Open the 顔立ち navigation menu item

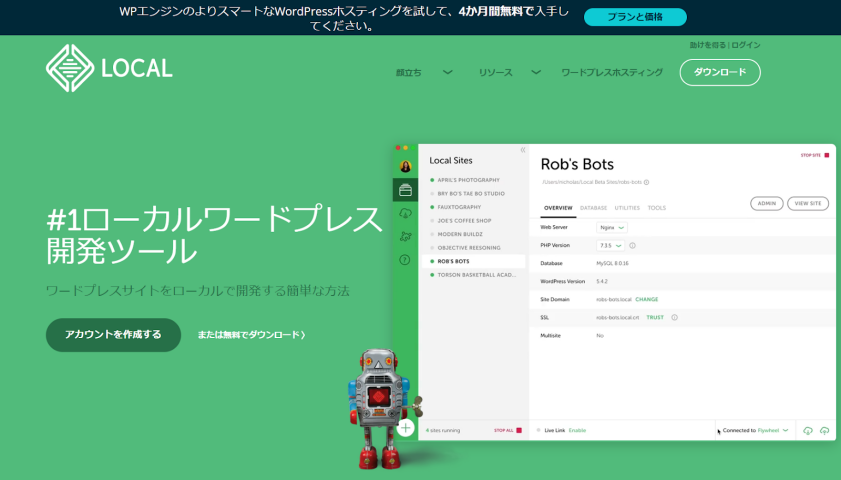coord(409,72)
